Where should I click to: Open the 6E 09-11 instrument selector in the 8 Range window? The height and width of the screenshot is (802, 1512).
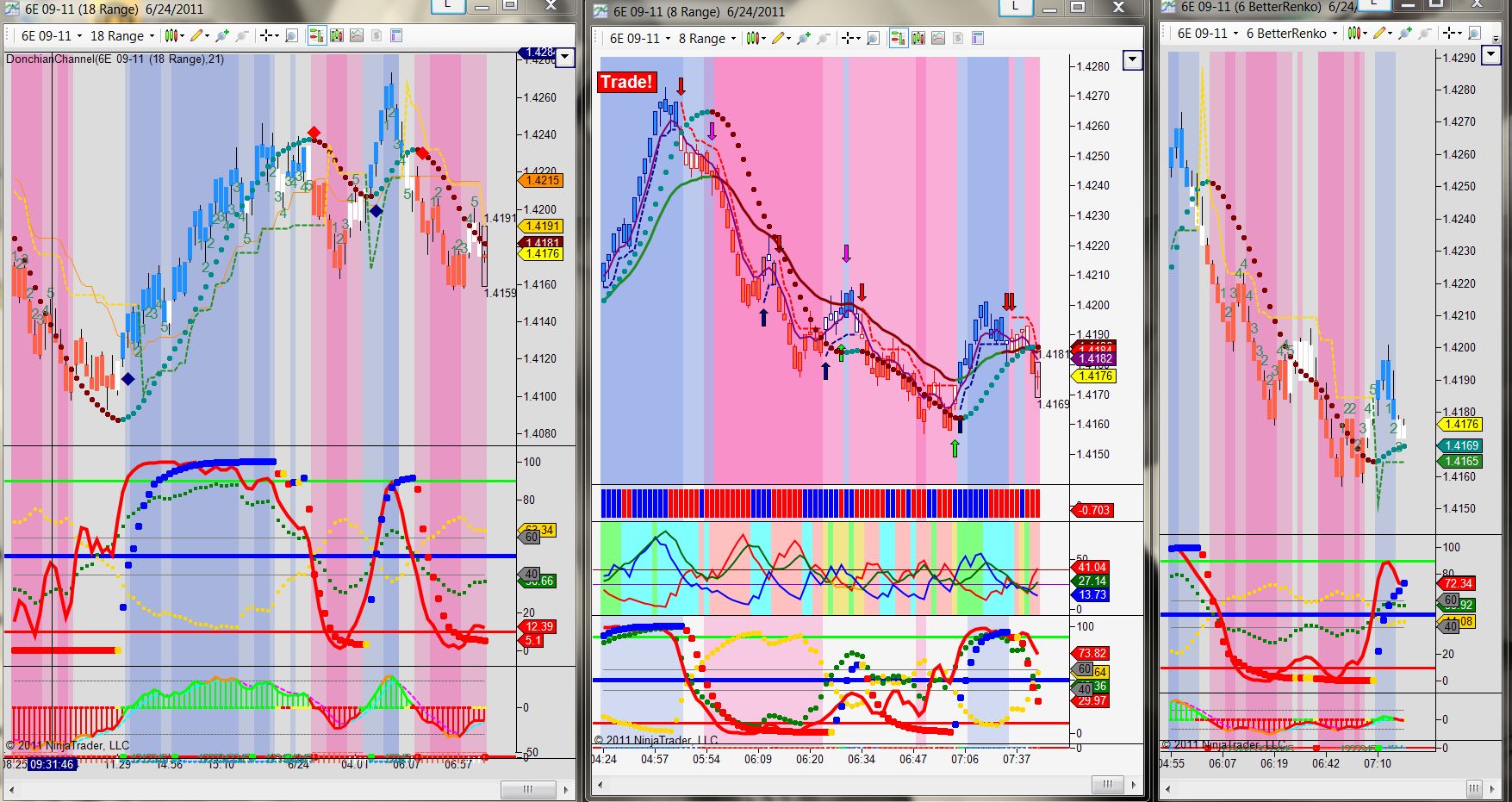pos(639,39)
